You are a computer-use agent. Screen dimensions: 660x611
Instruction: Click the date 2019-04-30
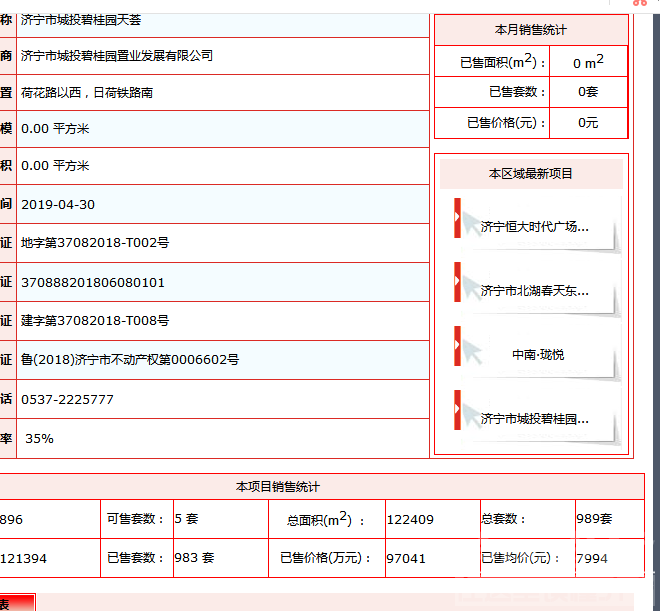tap(58, 205)
